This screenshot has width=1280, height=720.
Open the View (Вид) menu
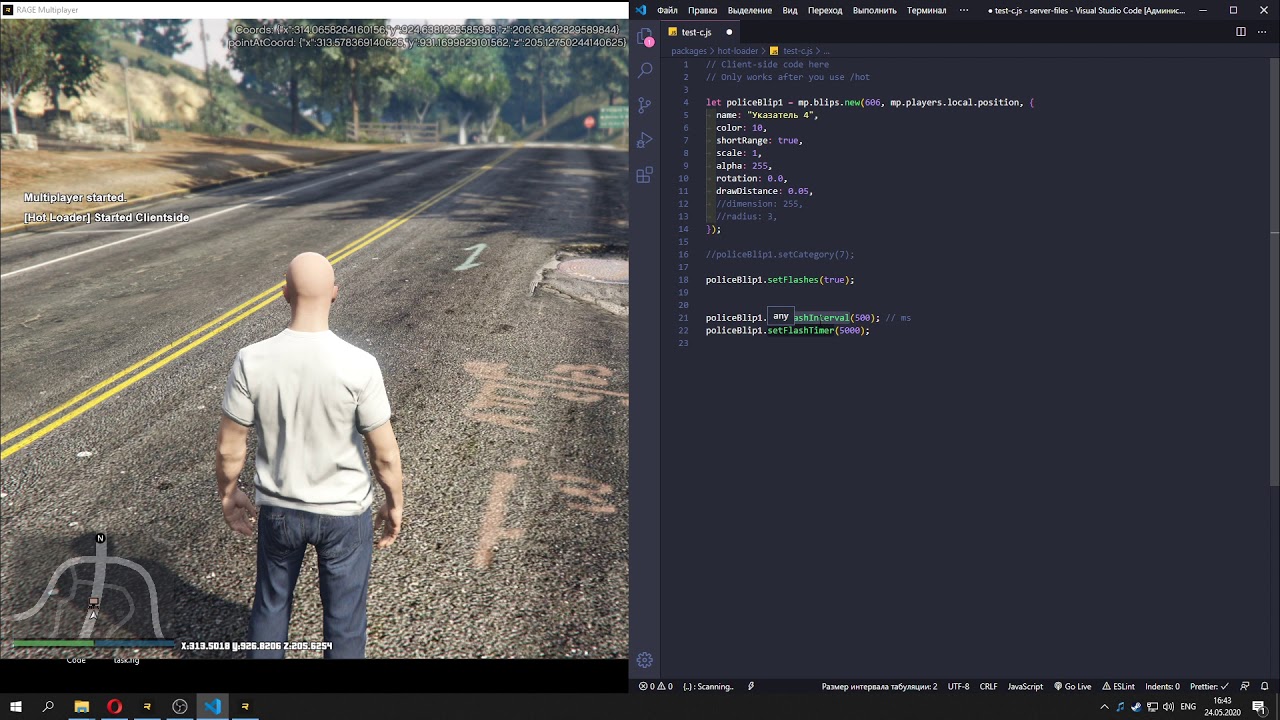coord(790,10)
